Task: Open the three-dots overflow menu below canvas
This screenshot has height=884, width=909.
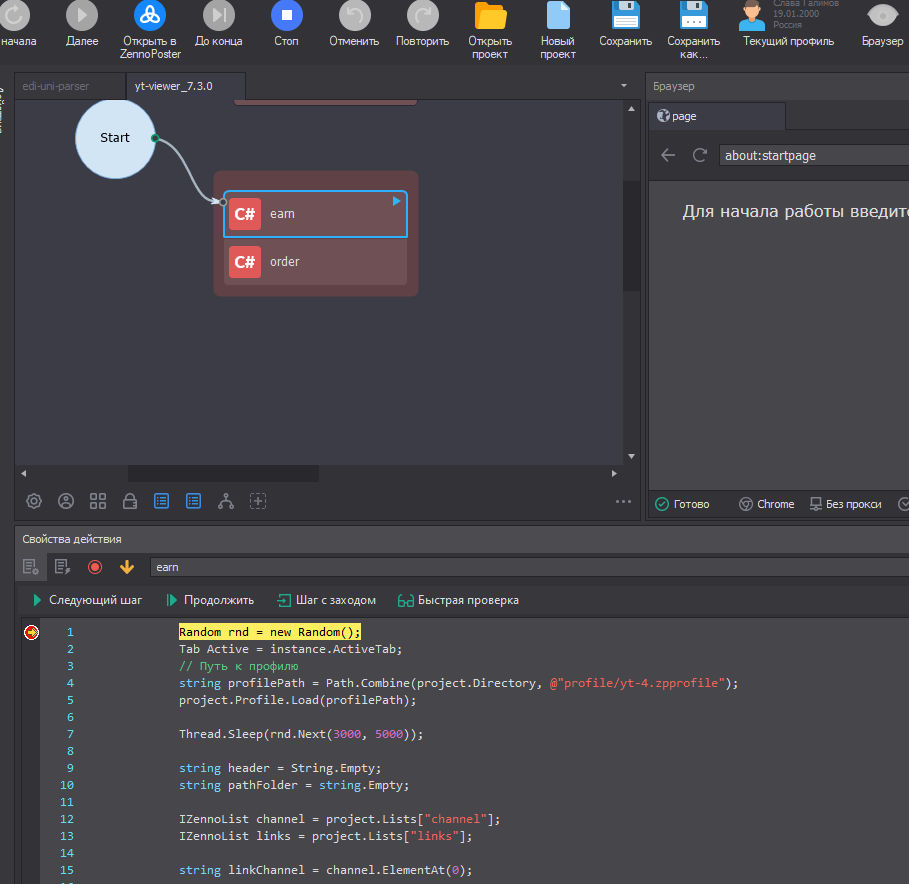Action: [x=623, y=502]
